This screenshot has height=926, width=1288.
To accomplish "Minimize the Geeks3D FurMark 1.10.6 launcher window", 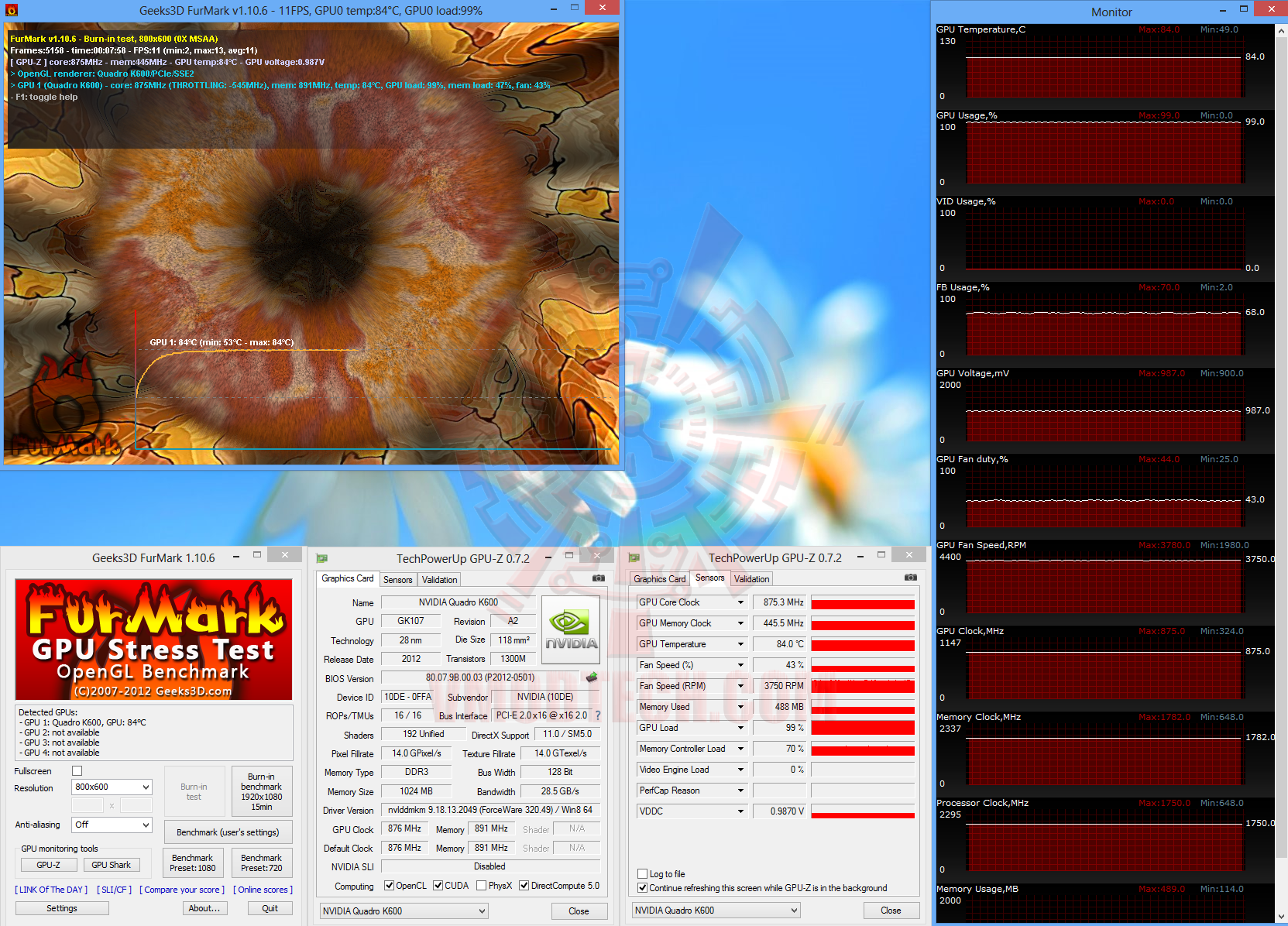I will 235,556.
